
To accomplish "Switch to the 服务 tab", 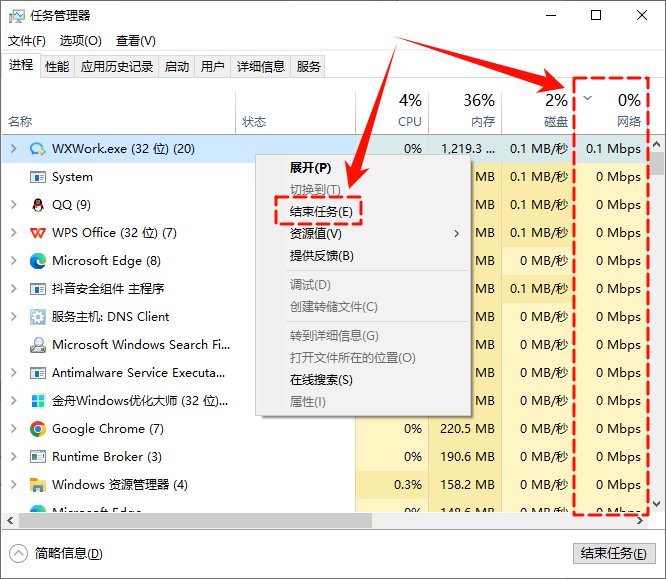I will point(308,67).
